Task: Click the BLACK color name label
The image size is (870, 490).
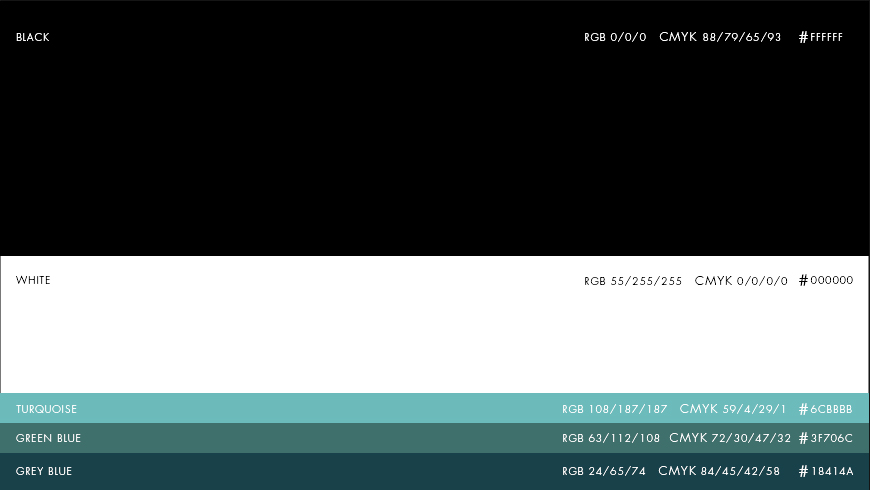Action: pyautogui.click(x=33, y=37)
